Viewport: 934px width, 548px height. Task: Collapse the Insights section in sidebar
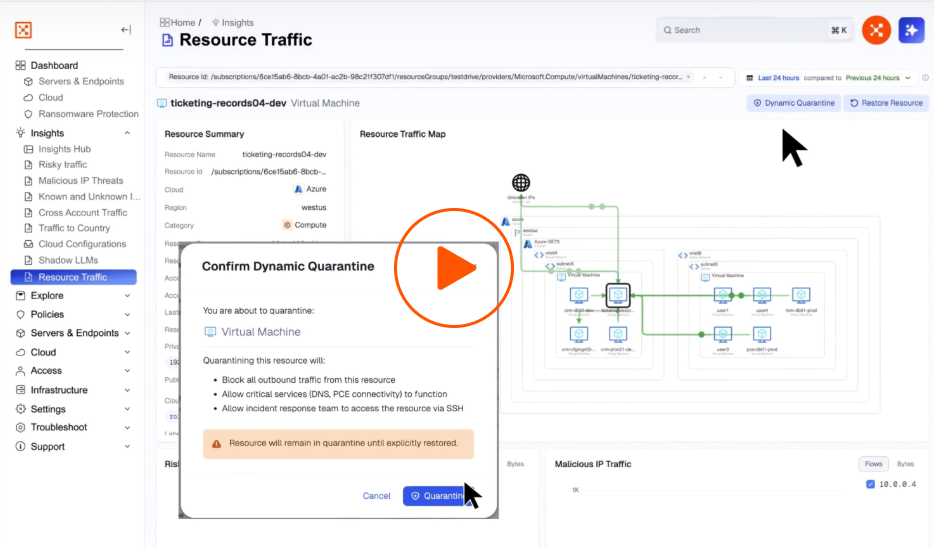[x=127, y=133]
